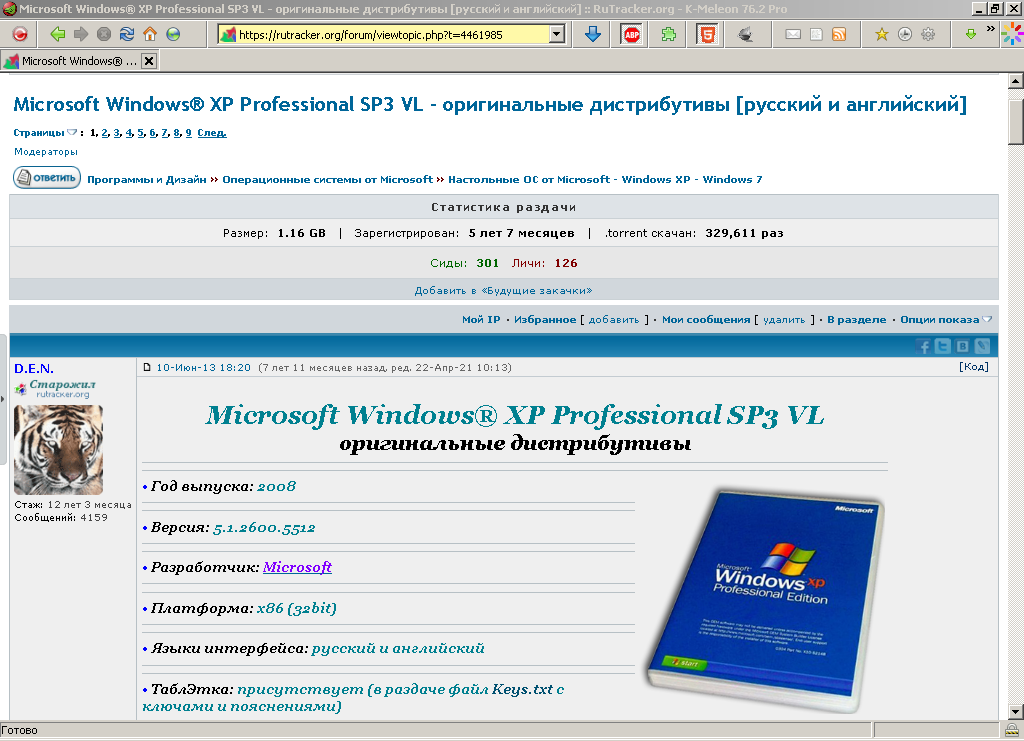
Task: Go to page 5 of the topic
Action: click(140, 133)
